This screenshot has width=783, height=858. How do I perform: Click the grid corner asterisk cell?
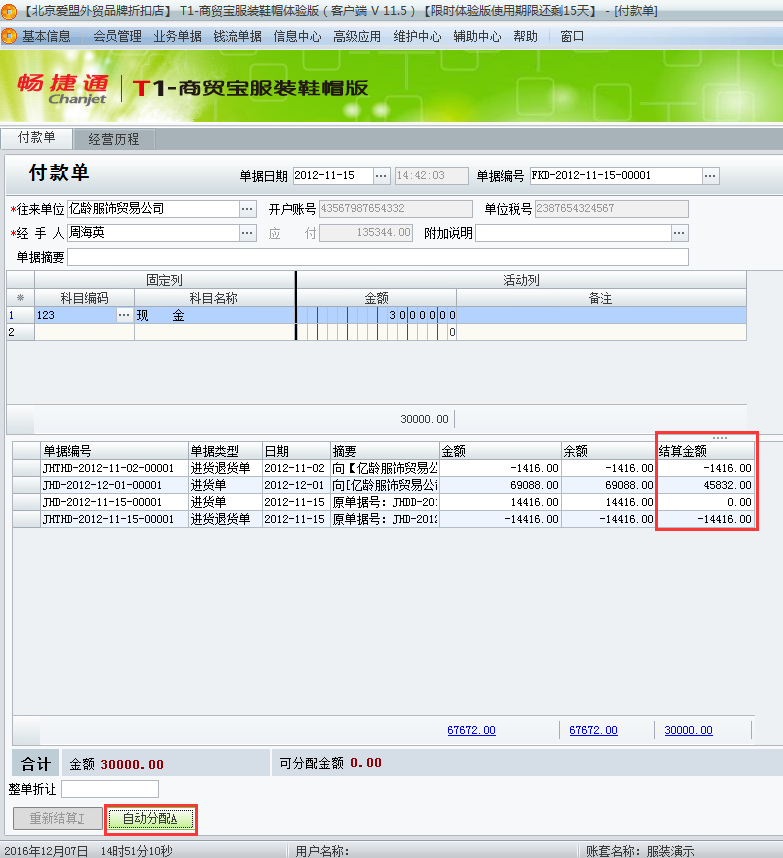coord(20,298)
